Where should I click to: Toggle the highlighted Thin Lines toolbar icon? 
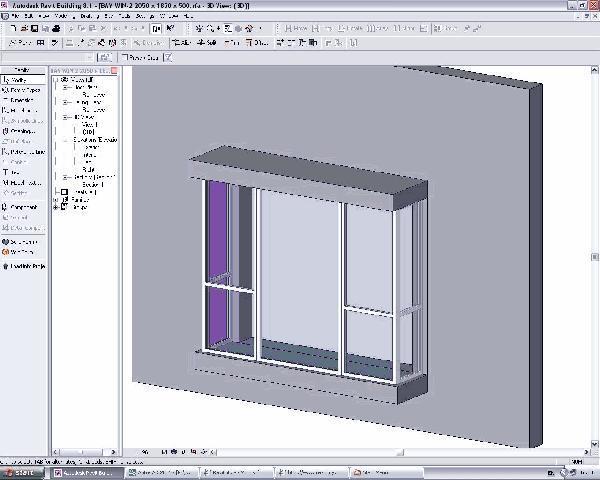pyautogui.click(x=157, y=29)
